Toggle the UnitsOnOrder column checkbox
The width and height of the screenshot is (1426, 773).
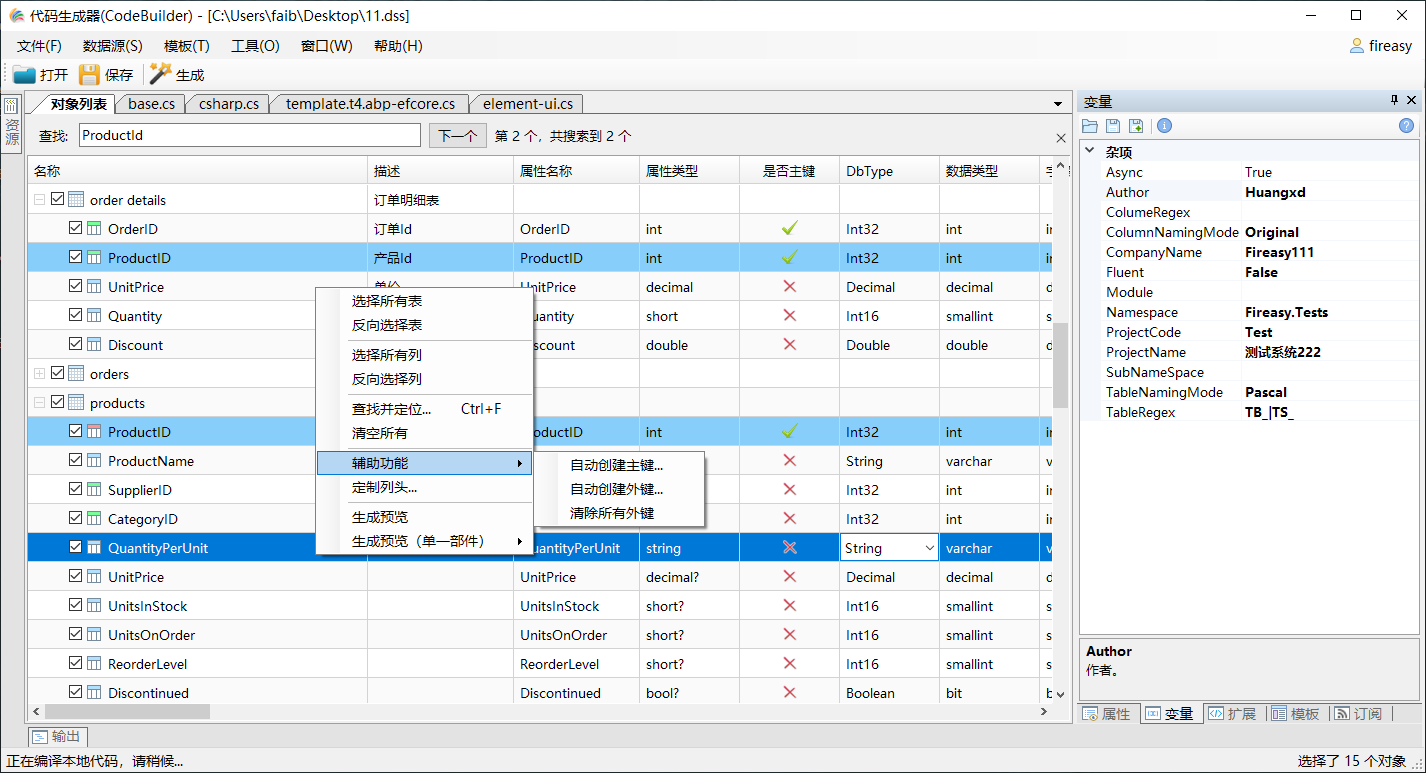click(75, 634)
